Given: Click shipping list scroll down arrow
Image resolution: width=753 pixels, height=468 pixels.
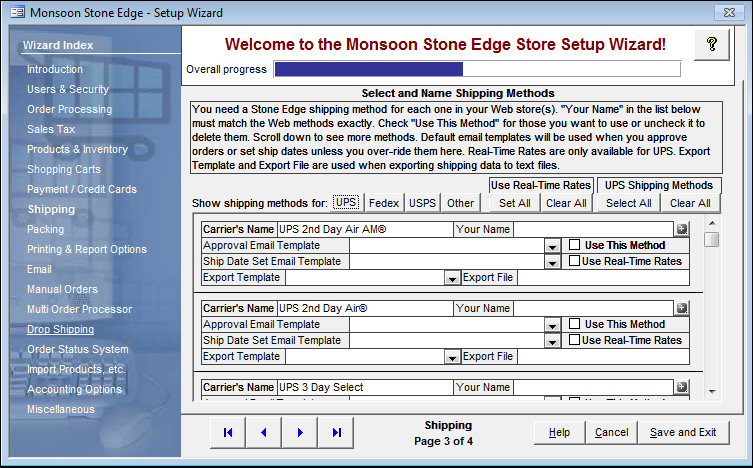Looking at the screenshot, I should (712, 392).
